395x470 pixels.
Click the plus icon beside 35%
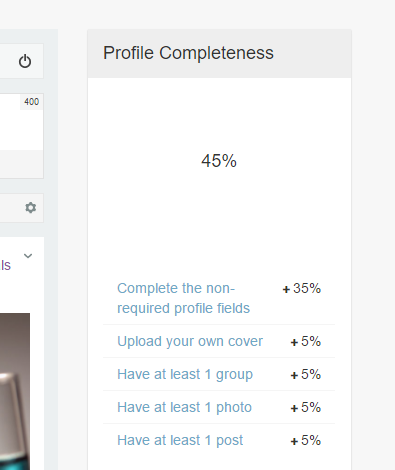coord(286,289)
